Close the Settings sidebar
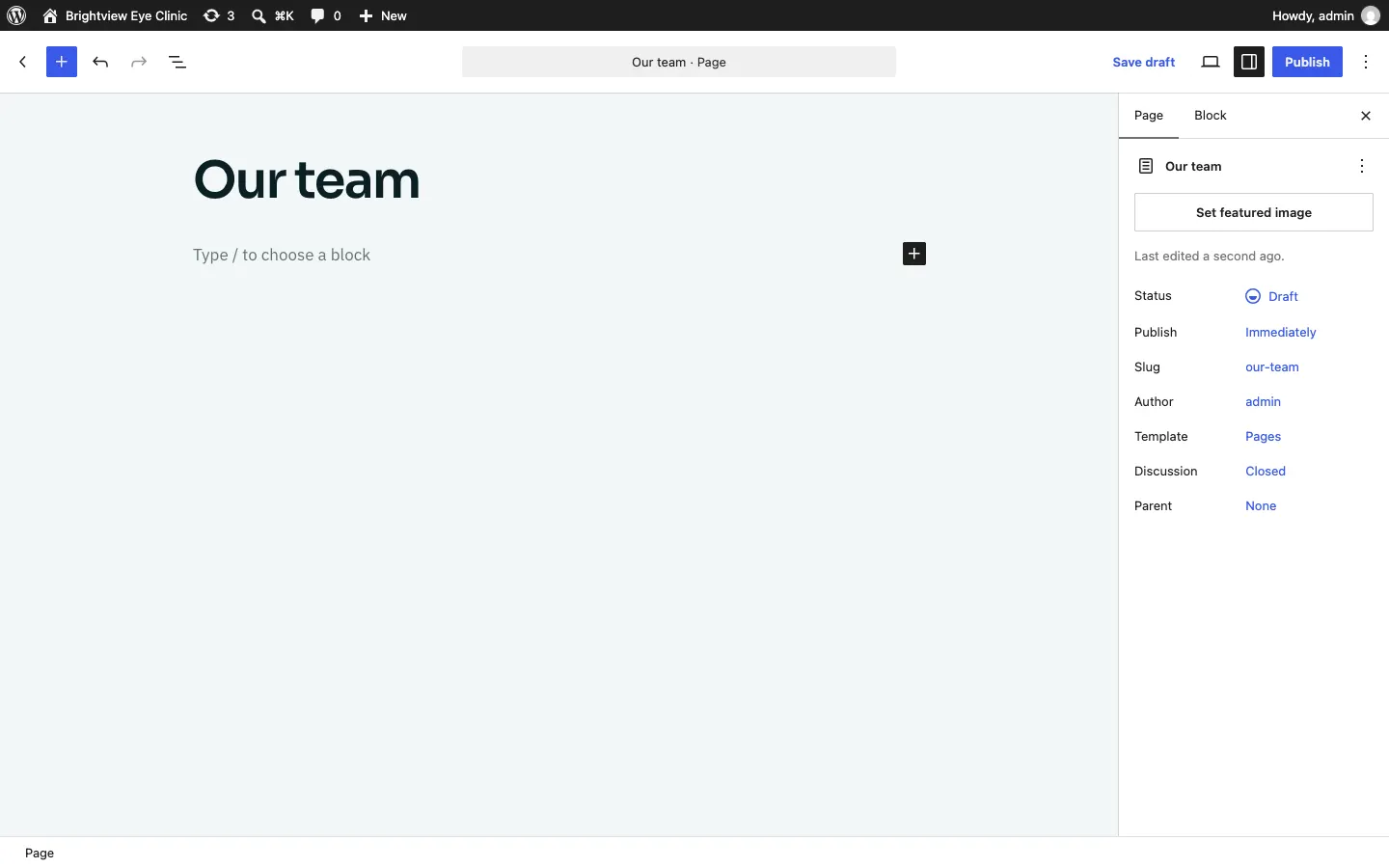 coord(1367,116)
